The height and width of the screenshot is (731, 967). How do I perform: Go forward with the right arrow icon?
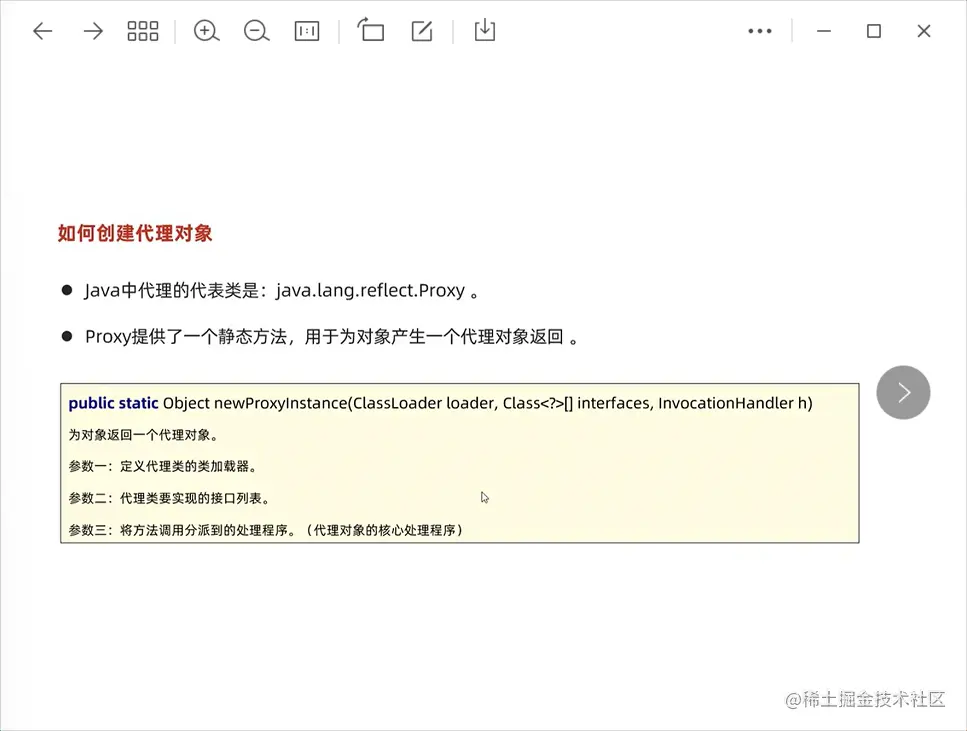click(x=93, y=31)
